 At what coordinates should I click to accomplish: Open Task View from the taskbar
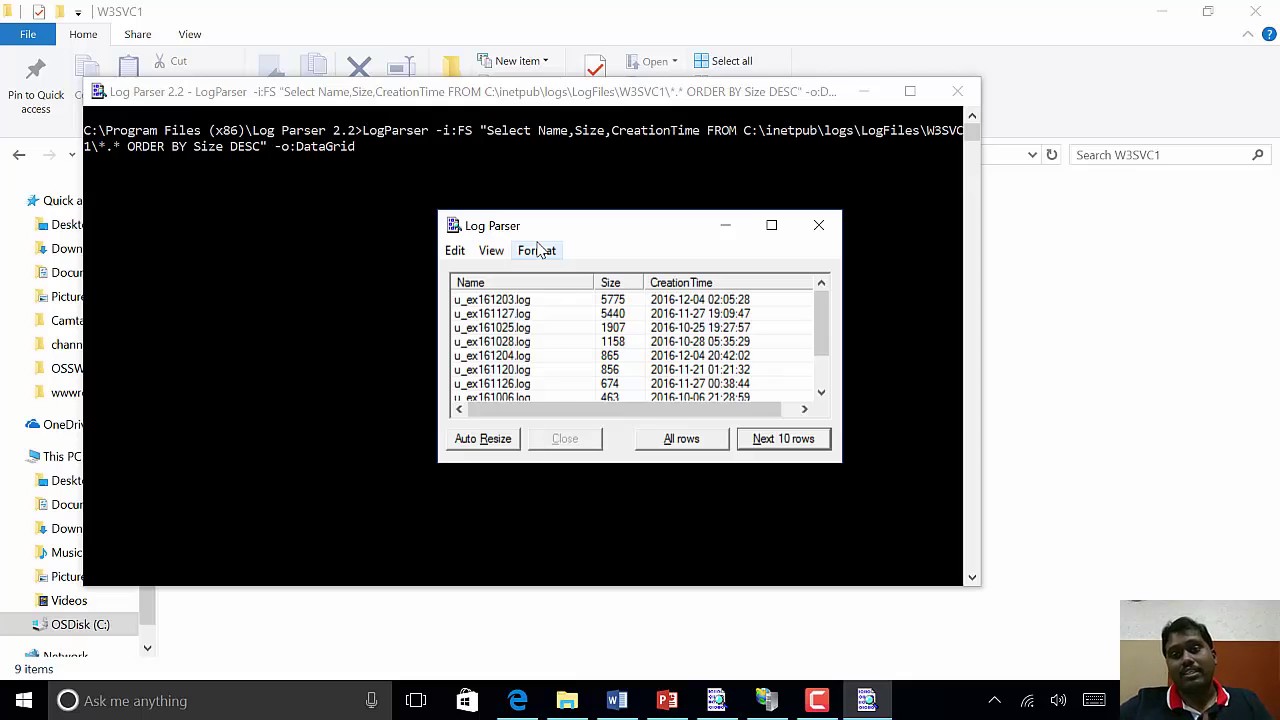coord(416,701)
